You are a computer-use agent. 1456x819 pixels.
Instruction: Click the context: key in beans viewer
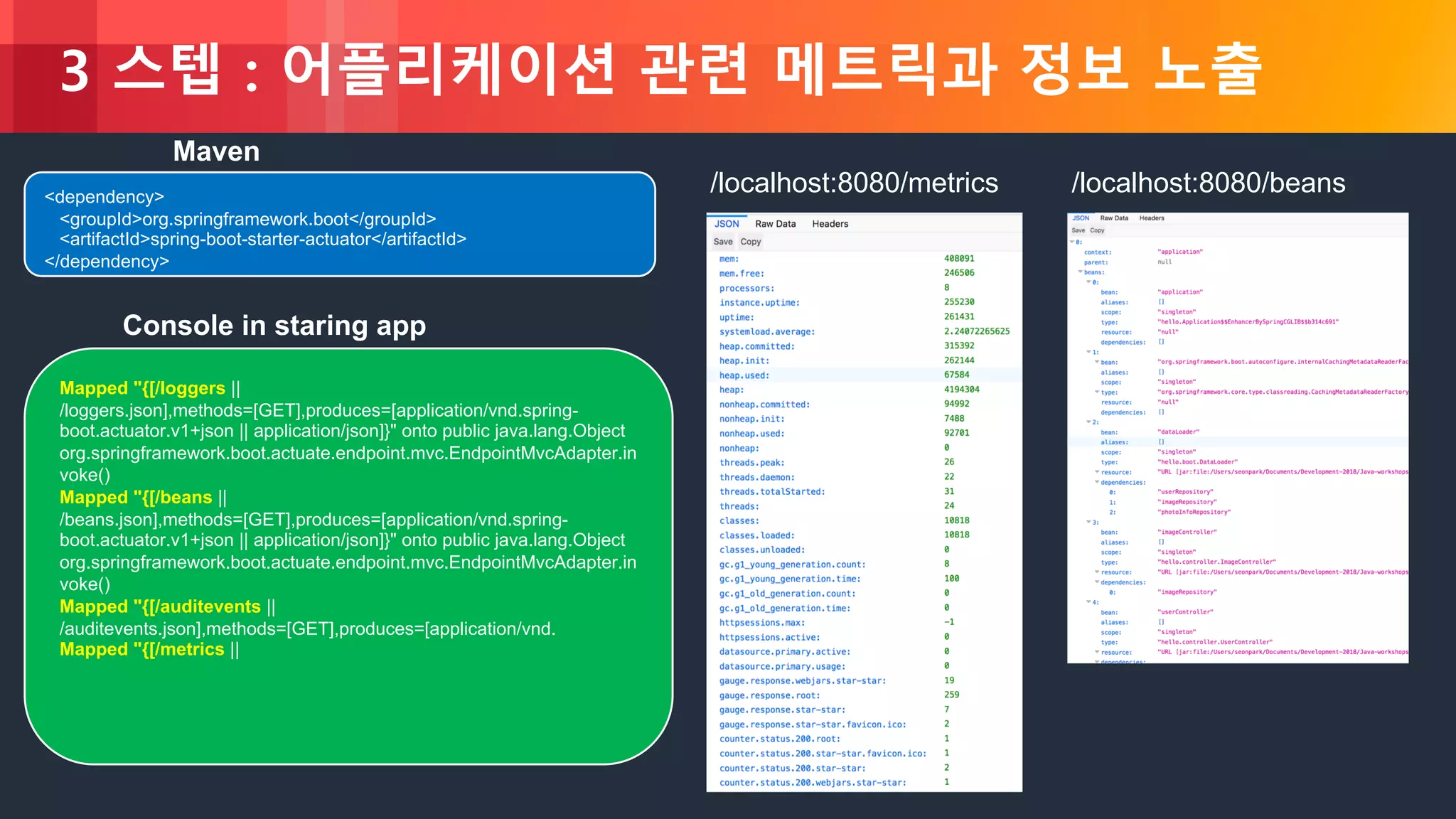point(1098,252)
